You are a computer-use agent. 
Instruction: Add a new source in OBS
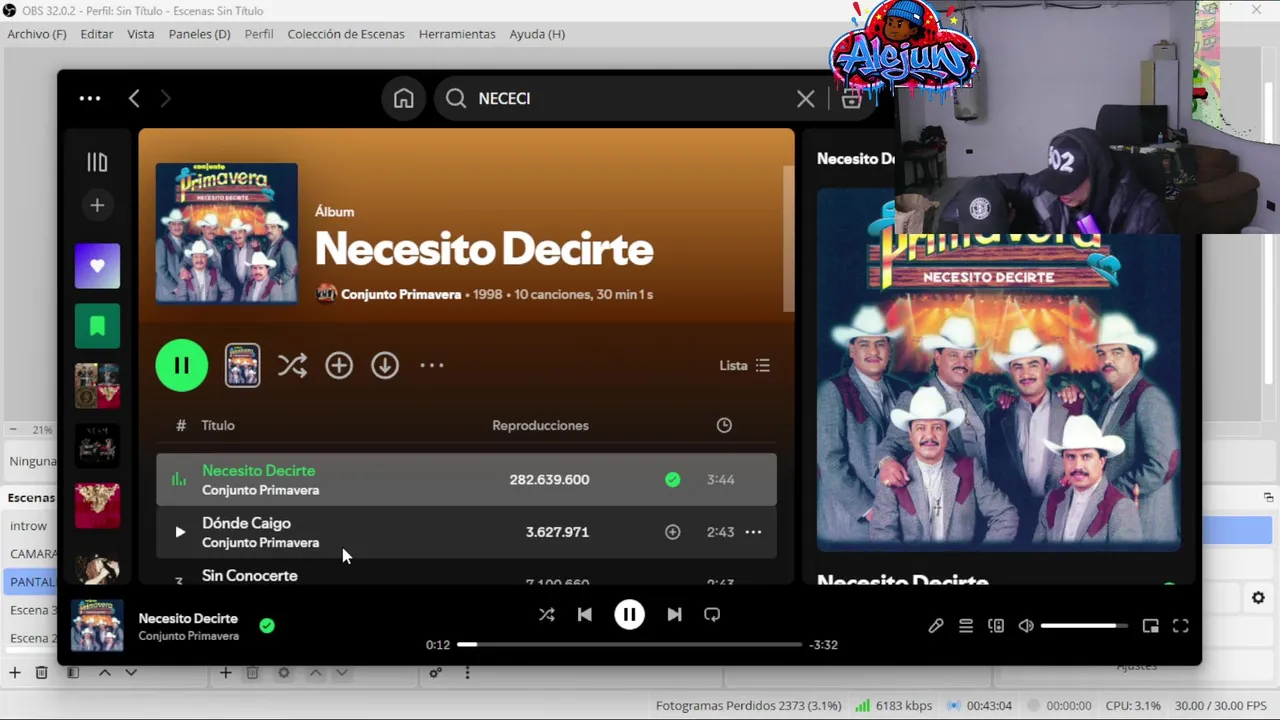(226, 673)
